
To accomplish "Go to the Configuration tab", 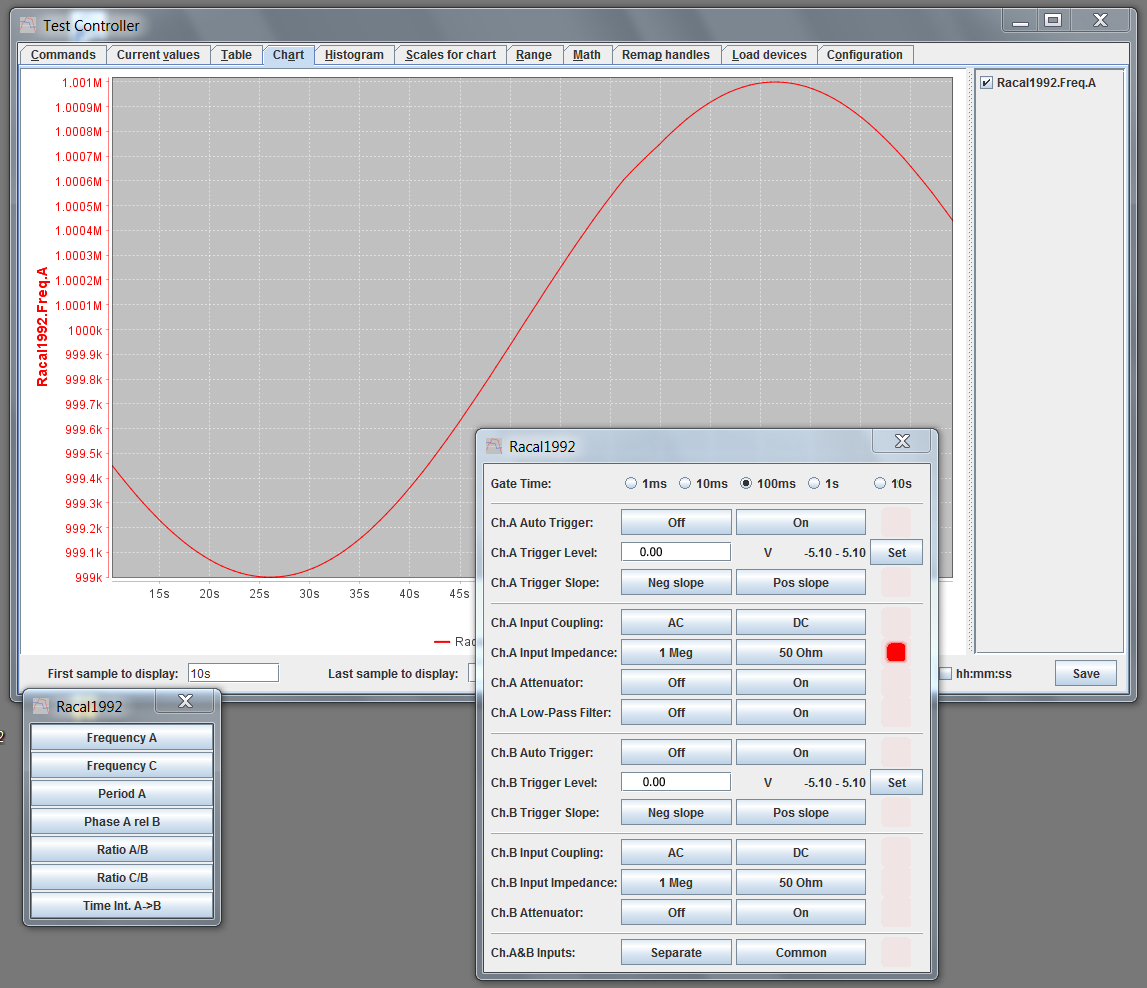I will (865, 55).
